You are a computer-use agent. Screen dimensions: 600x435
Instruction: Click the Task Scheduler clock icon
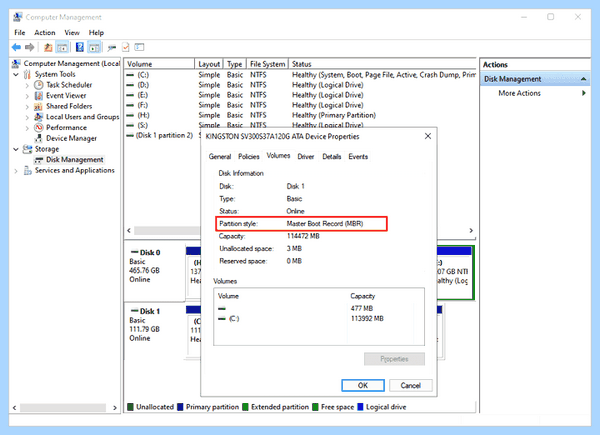[x=39, y=85]
